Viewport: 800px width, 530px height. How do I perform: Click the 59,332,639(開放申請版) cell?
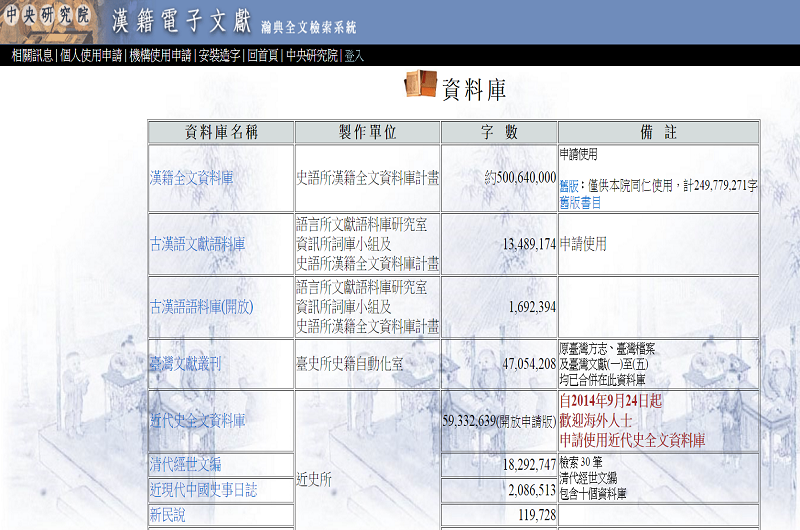(x=499, y=421)
